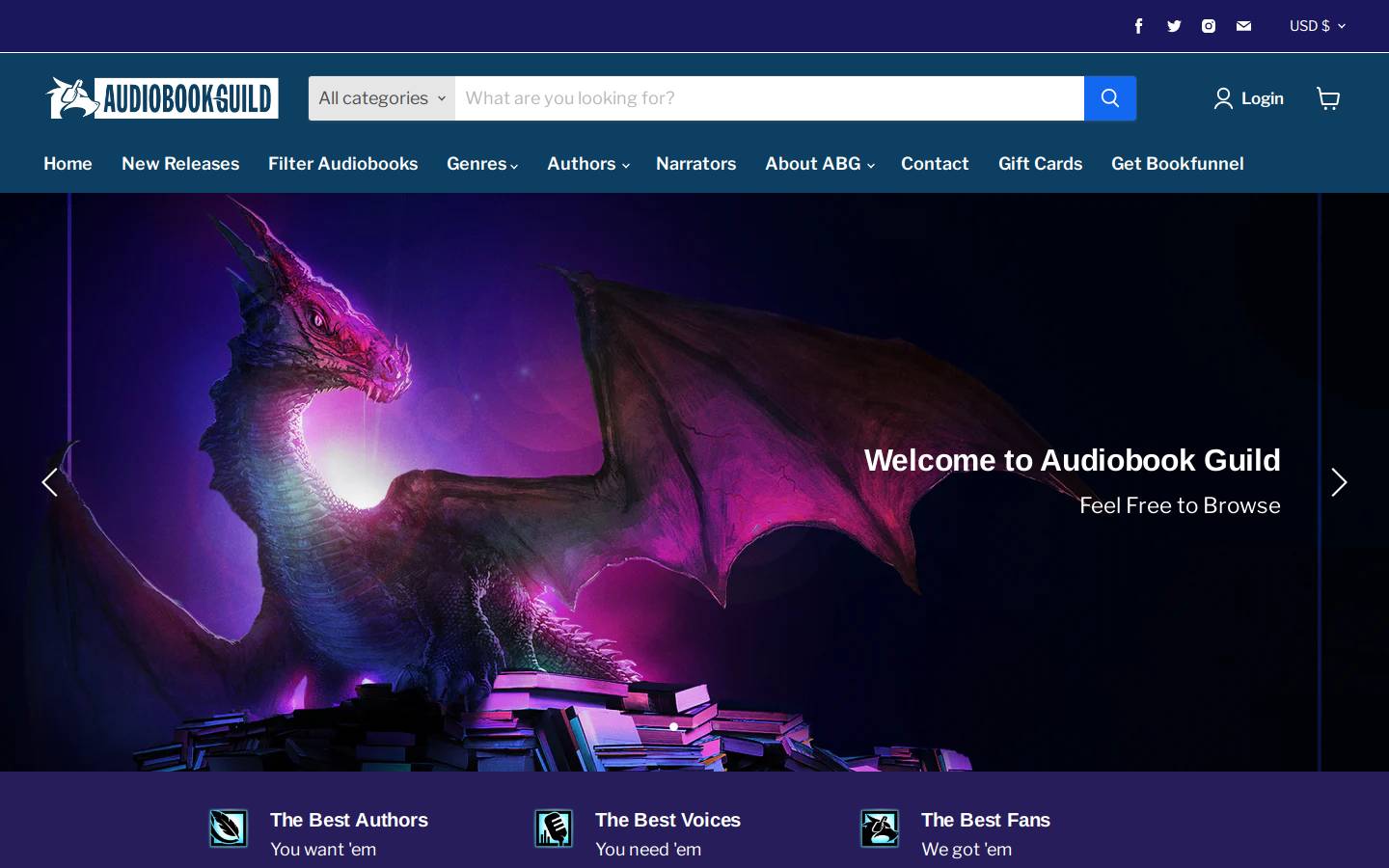This screenshot has width=1389, height=868.
Task: Open the New Releases page
Action: click(x=180, y=164)
